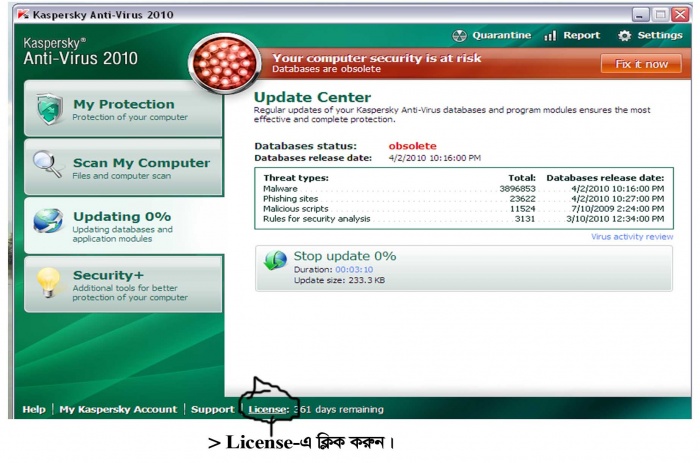Click the 'Your computer security is at risk' banner
The width and height of the screenshot is (700, 463).
[x=377, y=58]
